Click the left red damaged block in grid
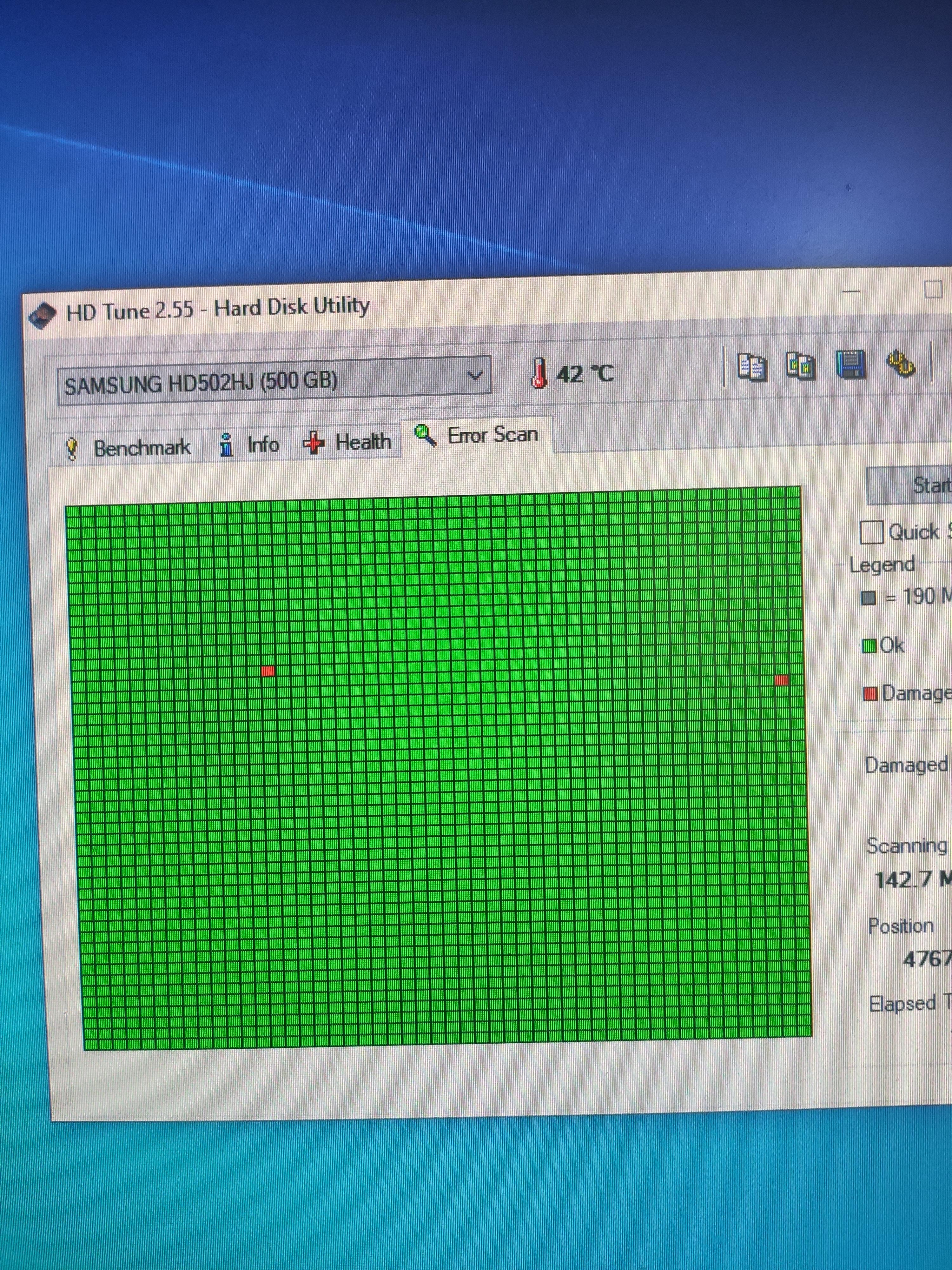Viewport: 952px width, 1270px height. pyautogui.click(x=268, y=671)
